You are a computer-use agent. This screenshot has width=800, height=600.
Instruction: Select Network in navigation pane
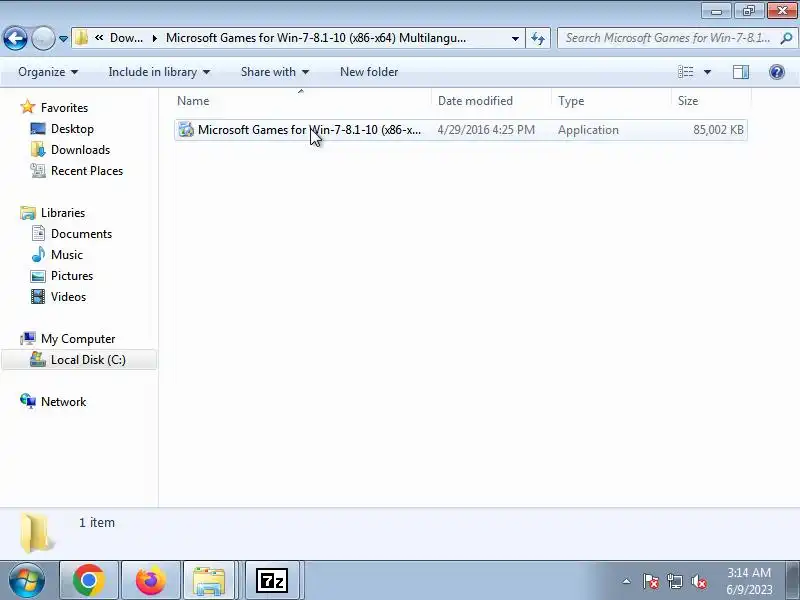63,402
